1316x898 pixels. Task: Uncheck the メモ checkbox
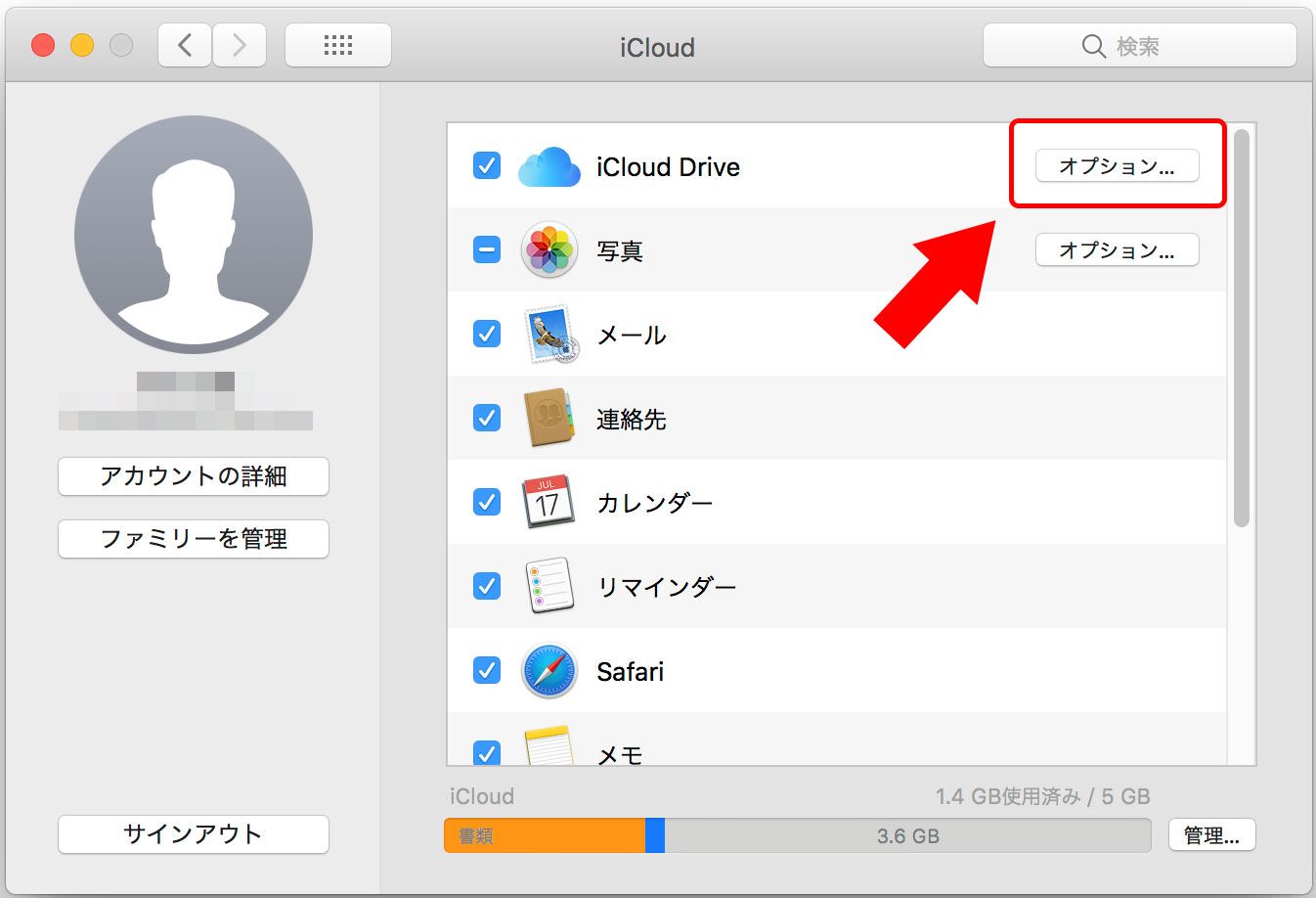coord(487,752)
